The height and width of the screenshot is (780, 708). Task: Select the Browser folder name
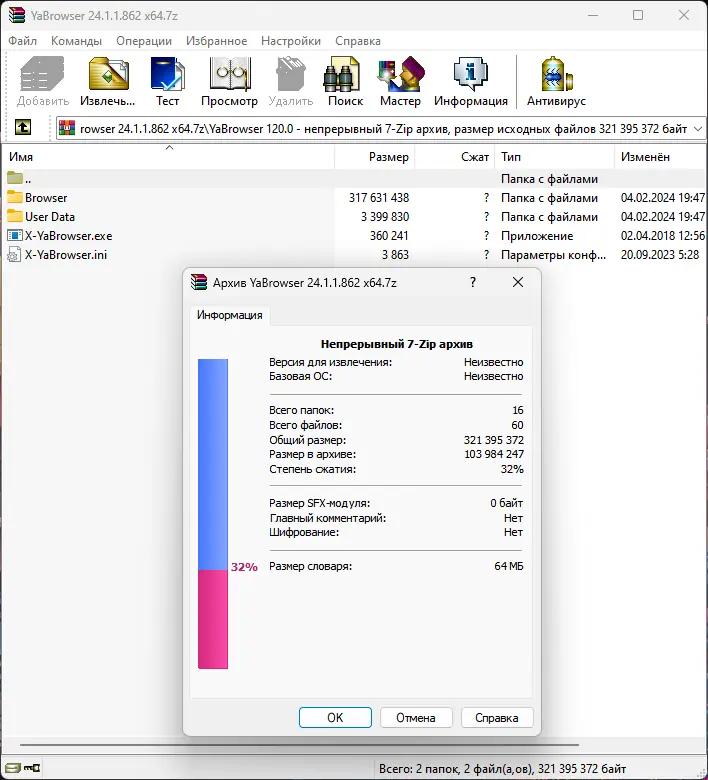click(x=46, y=197)
